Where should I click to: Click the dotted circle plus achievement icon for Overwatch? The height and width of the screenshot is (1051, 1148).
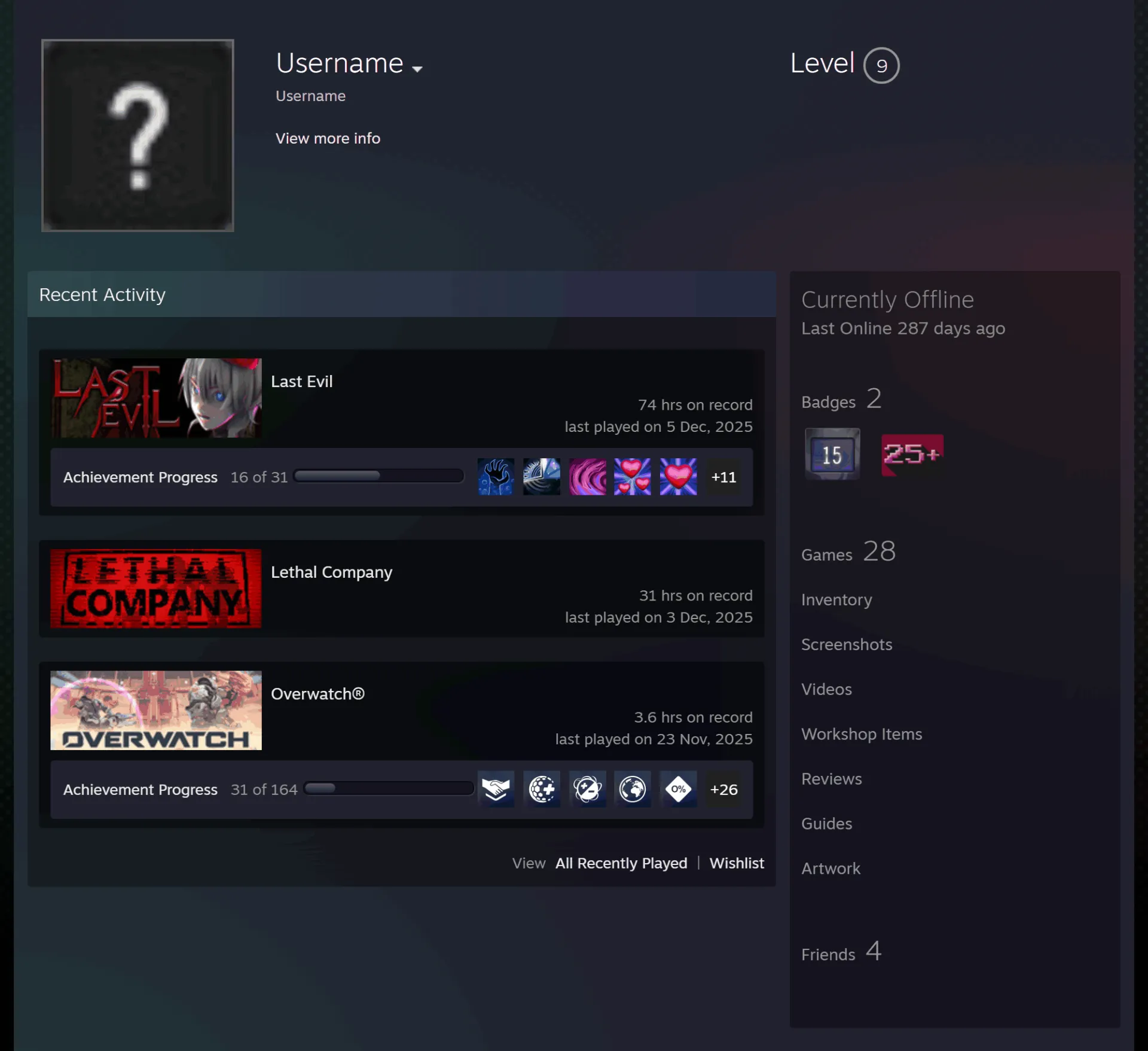(x=542, y=789)
